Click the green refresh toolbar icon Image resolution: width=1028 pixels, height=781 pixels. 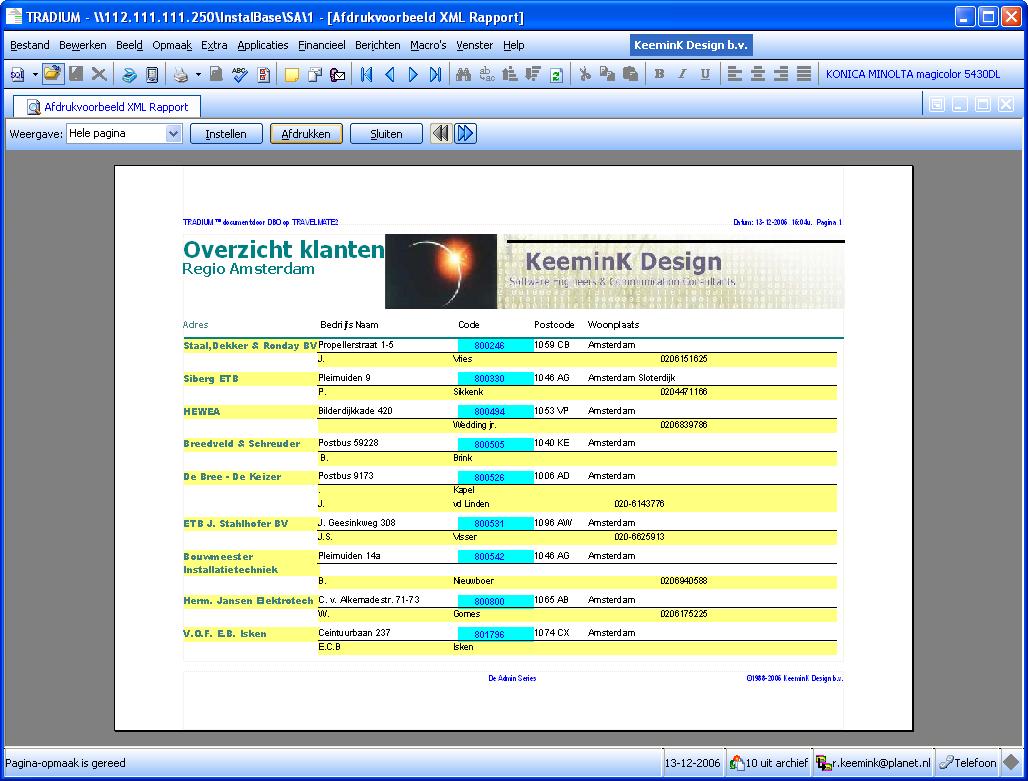coord(556,74)
